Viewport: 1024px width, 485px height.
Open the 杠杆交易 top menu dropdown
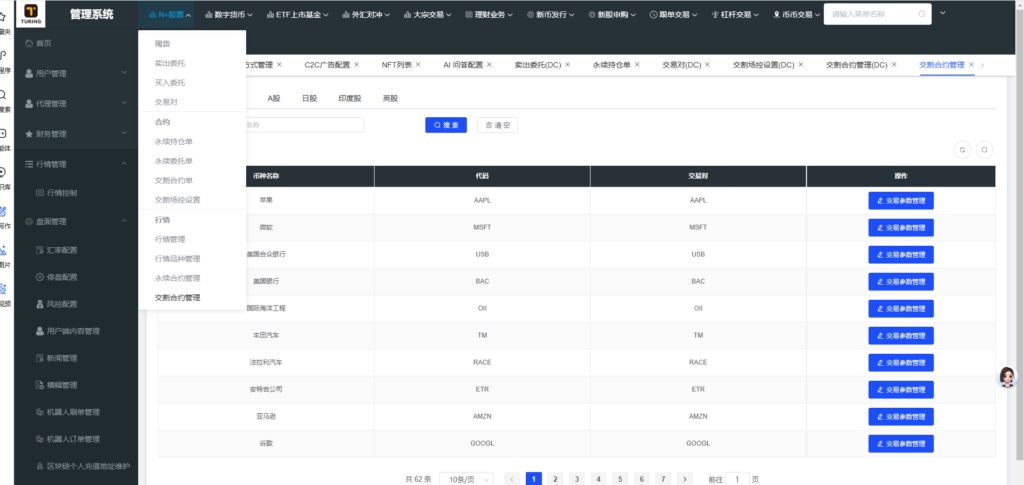735,14
